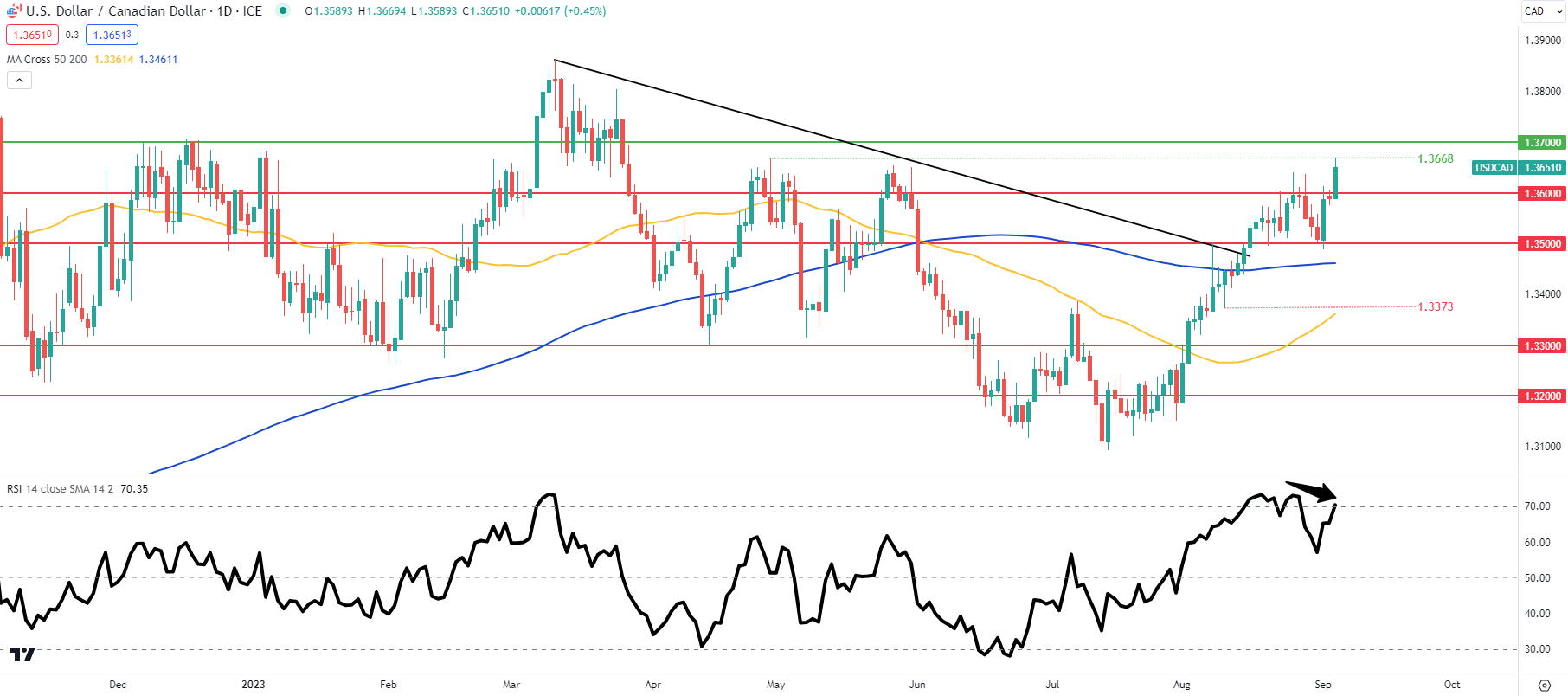
Task: Click the green market status dot
Action: tap(283, 11)
